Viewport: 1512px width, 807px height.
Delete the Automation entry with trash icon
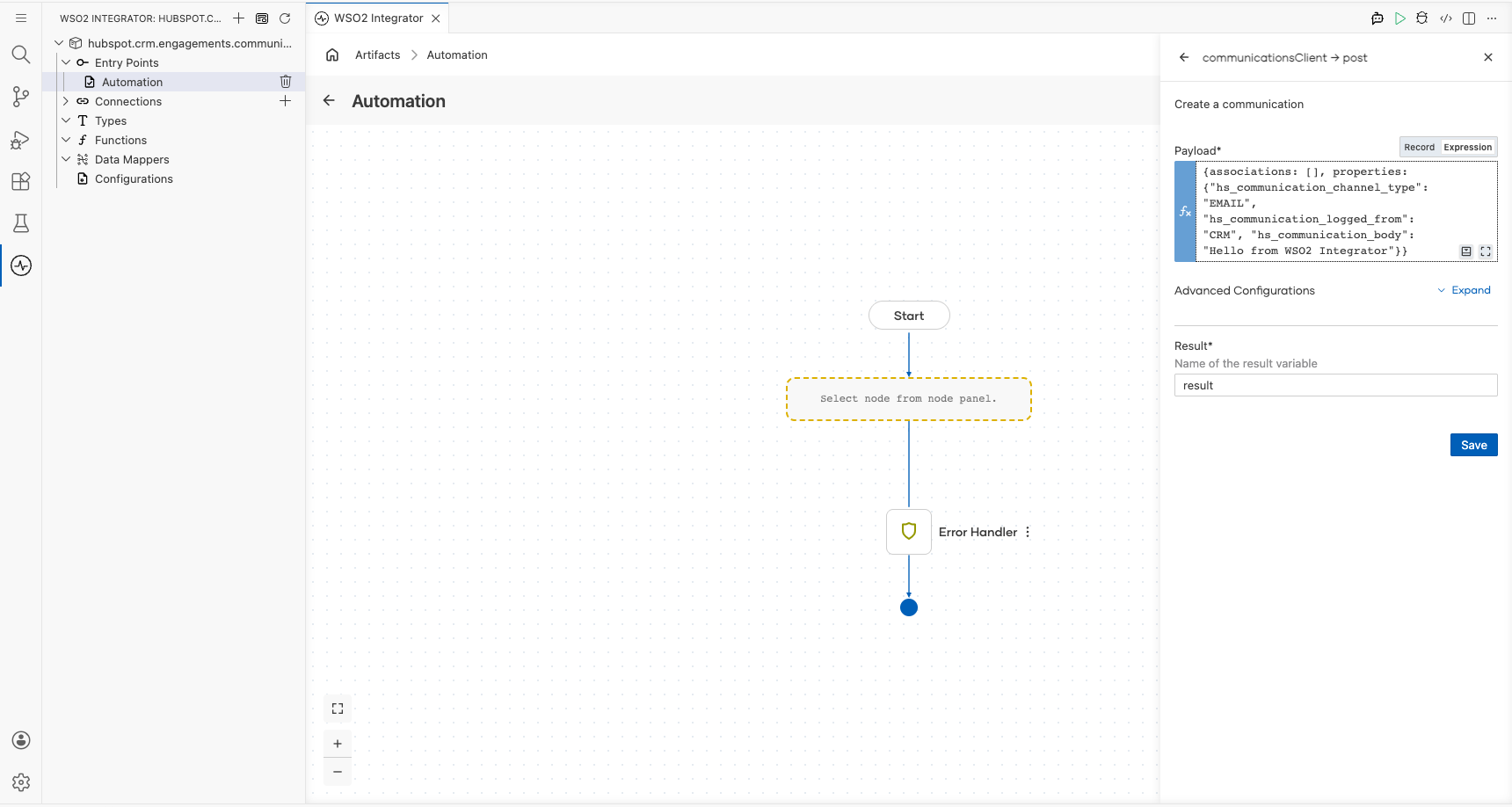pos(286,82)
